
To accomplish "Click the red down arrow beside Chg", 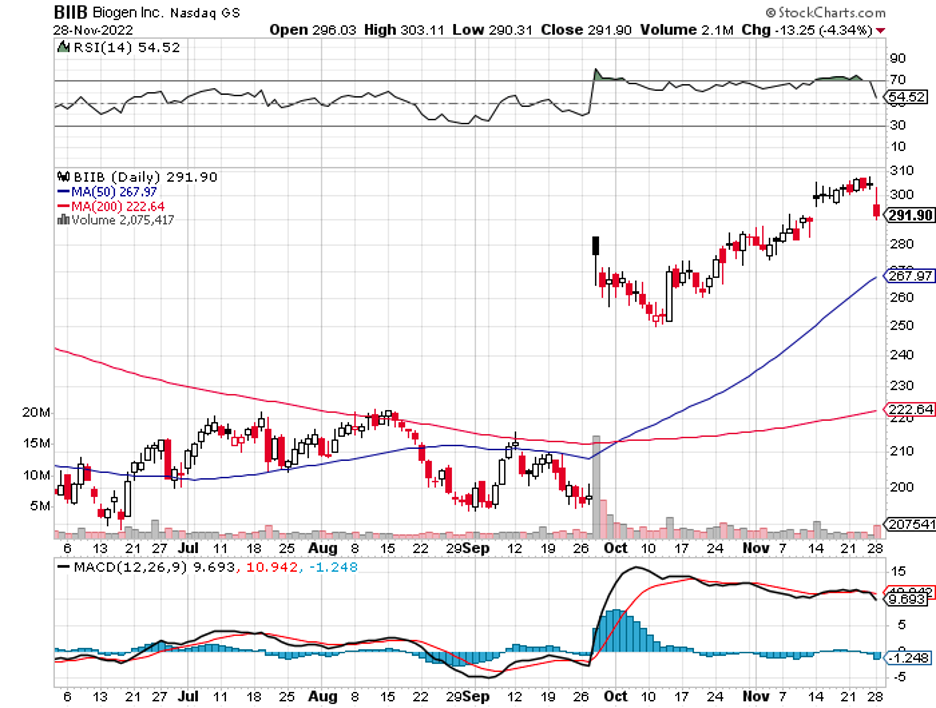I will click(880, 30).
